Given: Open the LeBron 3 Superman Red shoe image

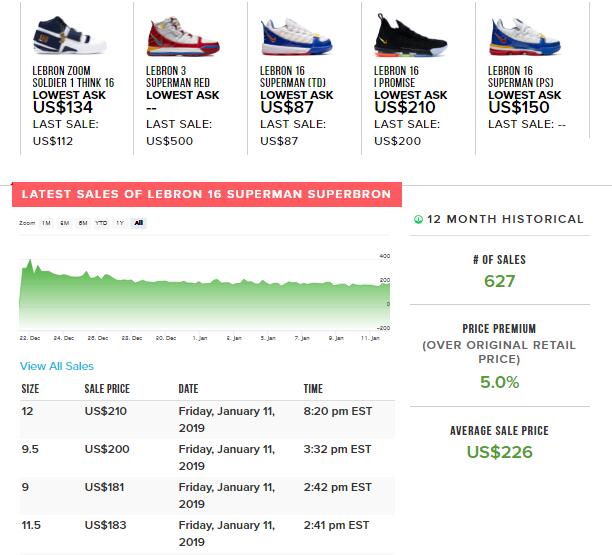Looking at the screenshot, I should tap(176, 36).
